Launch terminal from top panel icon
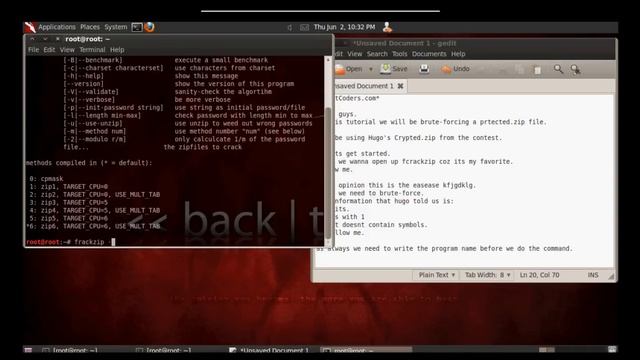The height and width of the screenshot is (360, 640). [x=137, y=27]
